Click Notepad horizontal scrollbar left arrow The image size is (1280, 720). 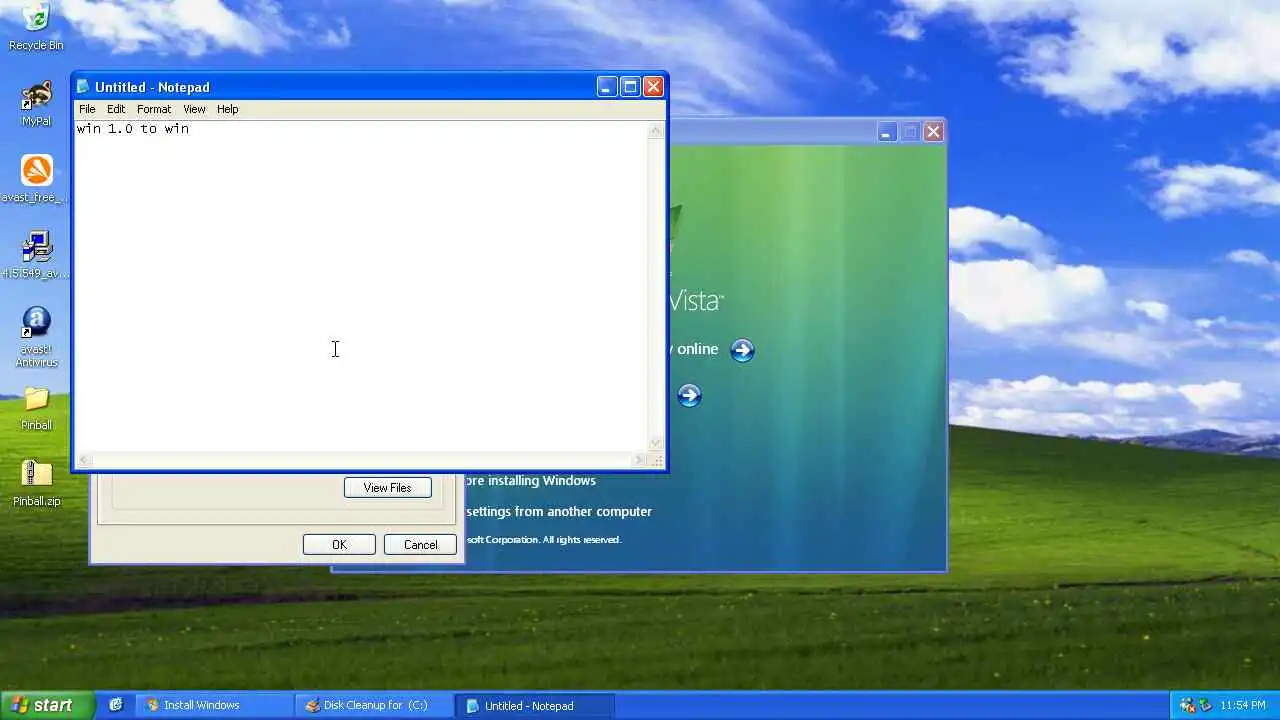pyautogui.click(x=84, y=460)
